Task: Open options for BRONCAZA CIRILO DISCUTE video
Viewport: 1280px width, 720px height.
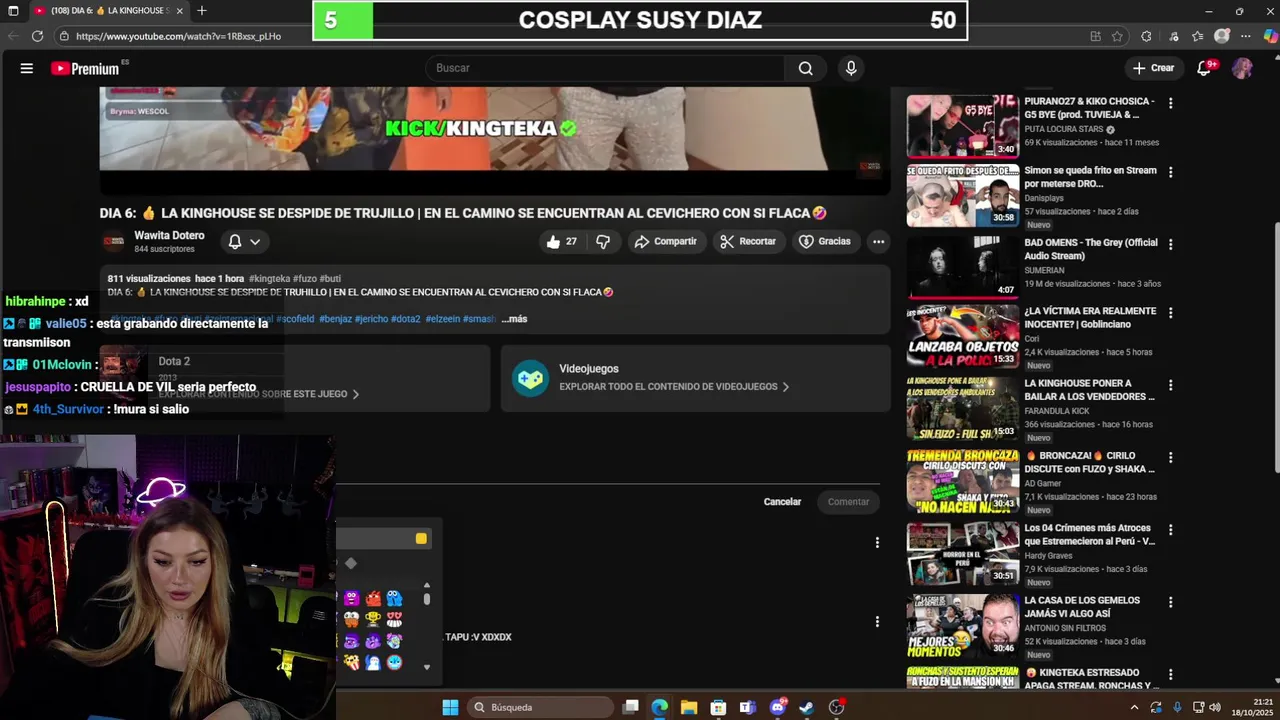Action: point(1170,457)
